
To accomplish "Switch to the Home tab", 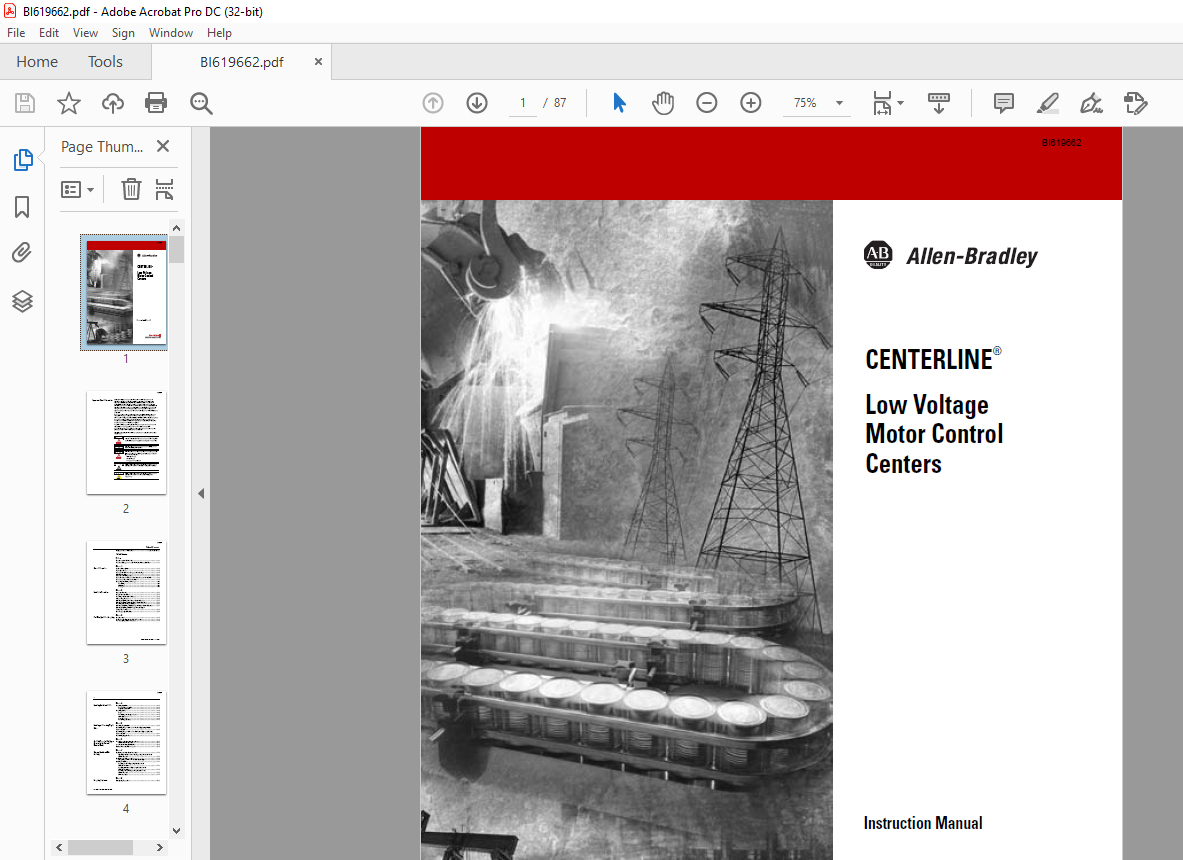I will [x=37, y=62].
